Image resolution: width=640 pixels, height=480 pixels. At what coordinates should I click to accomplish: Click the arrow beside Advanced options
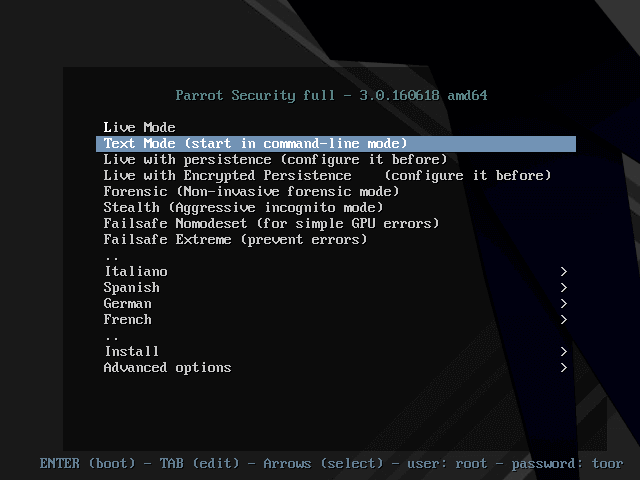(x=564, y=367)
